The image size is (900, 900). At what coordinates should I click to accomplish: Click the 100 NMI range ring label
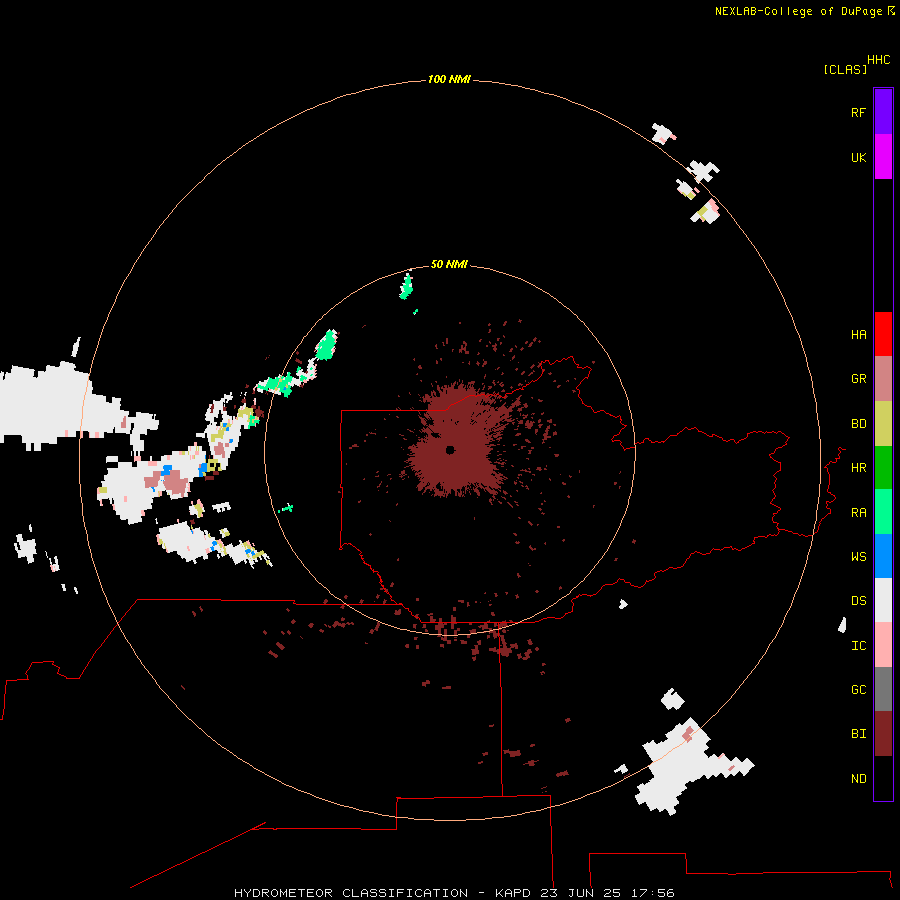click(x=449, y=79)
